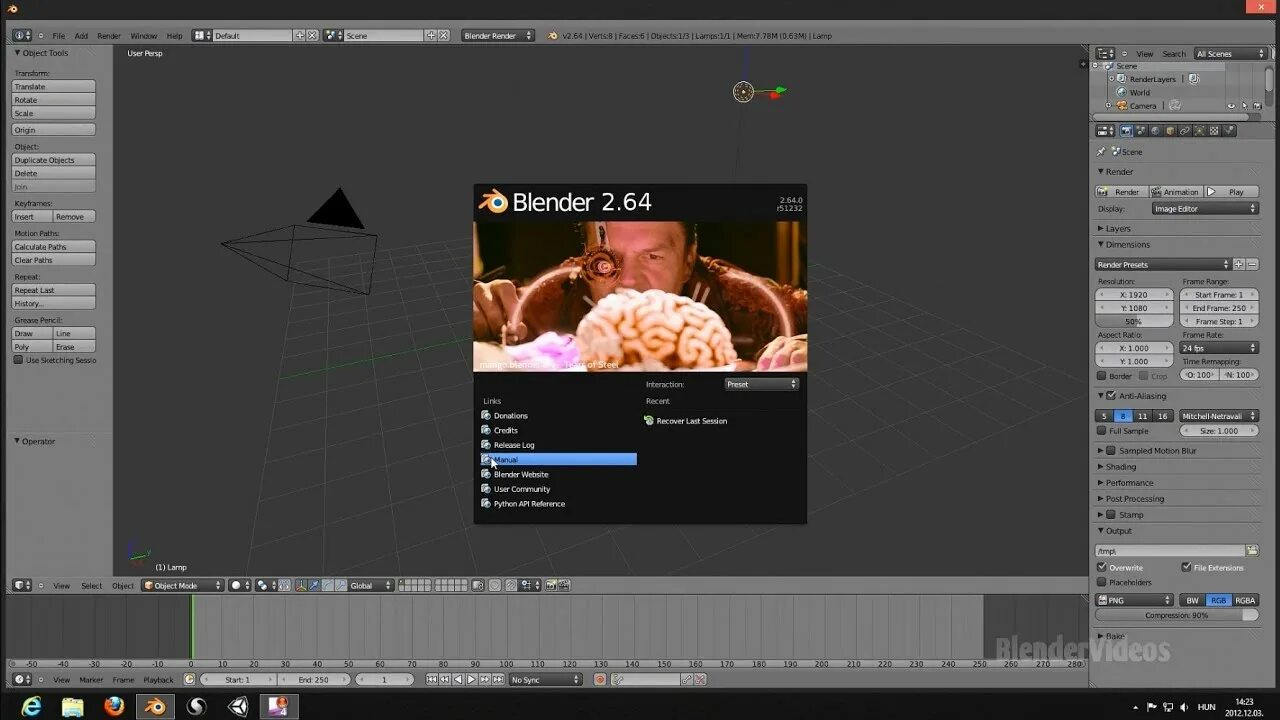Open the Object Constraints chain tab icon
Screen dimensions: 1280x720
[1185, 130]
